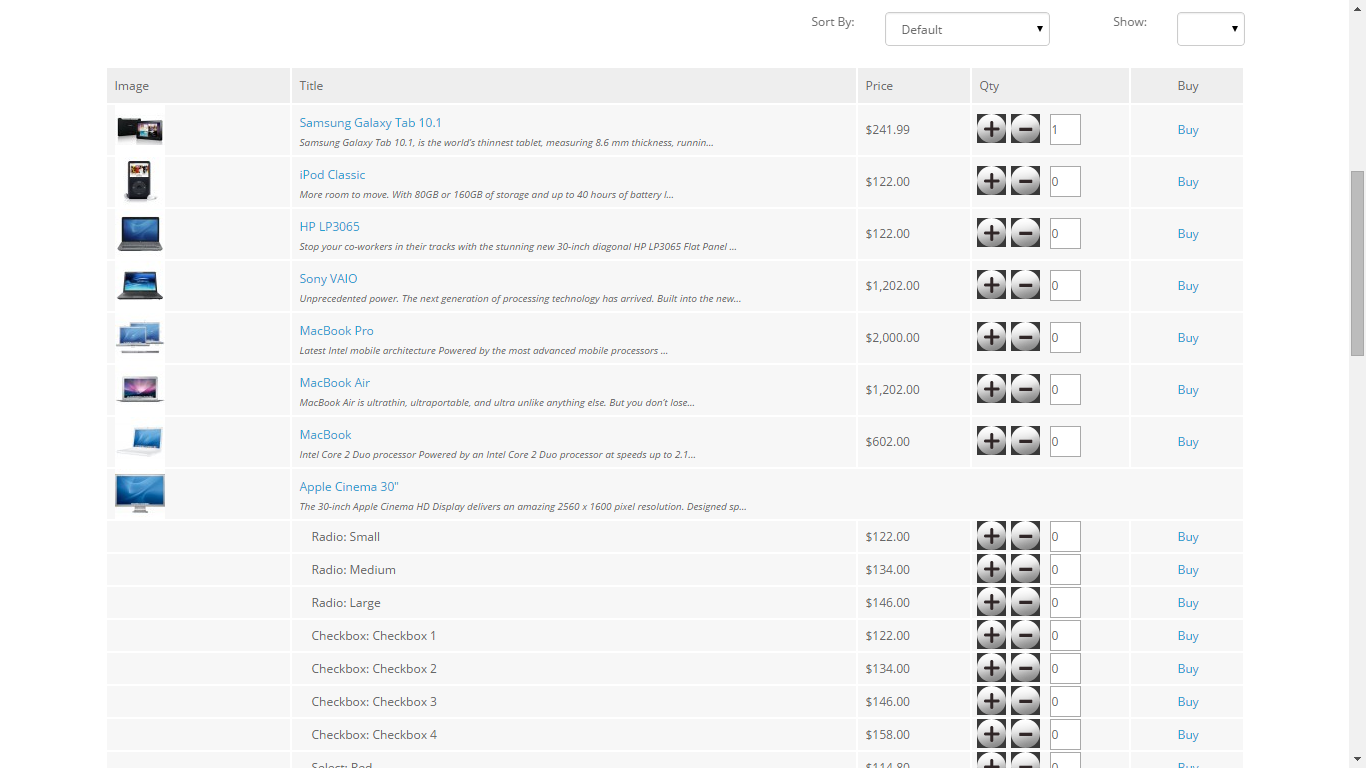Increase quantity for Checkbox 2 option

pyautogui.click(x=991, y=668)
